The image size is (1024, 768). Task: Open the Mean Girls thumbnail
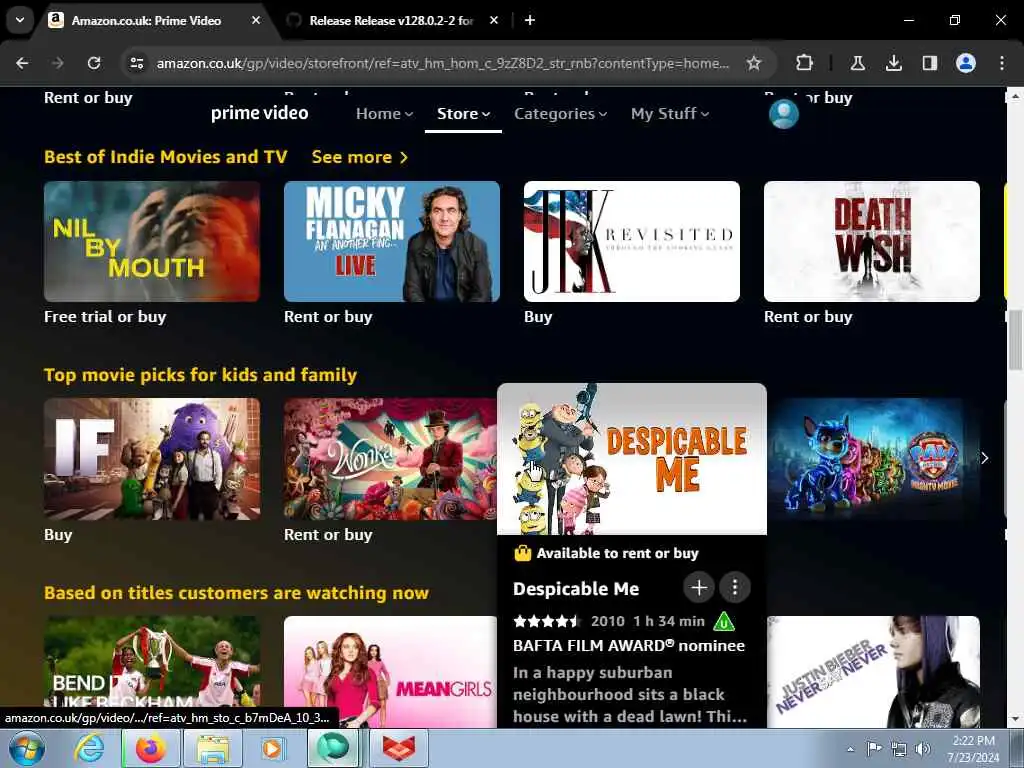(391, 671)
